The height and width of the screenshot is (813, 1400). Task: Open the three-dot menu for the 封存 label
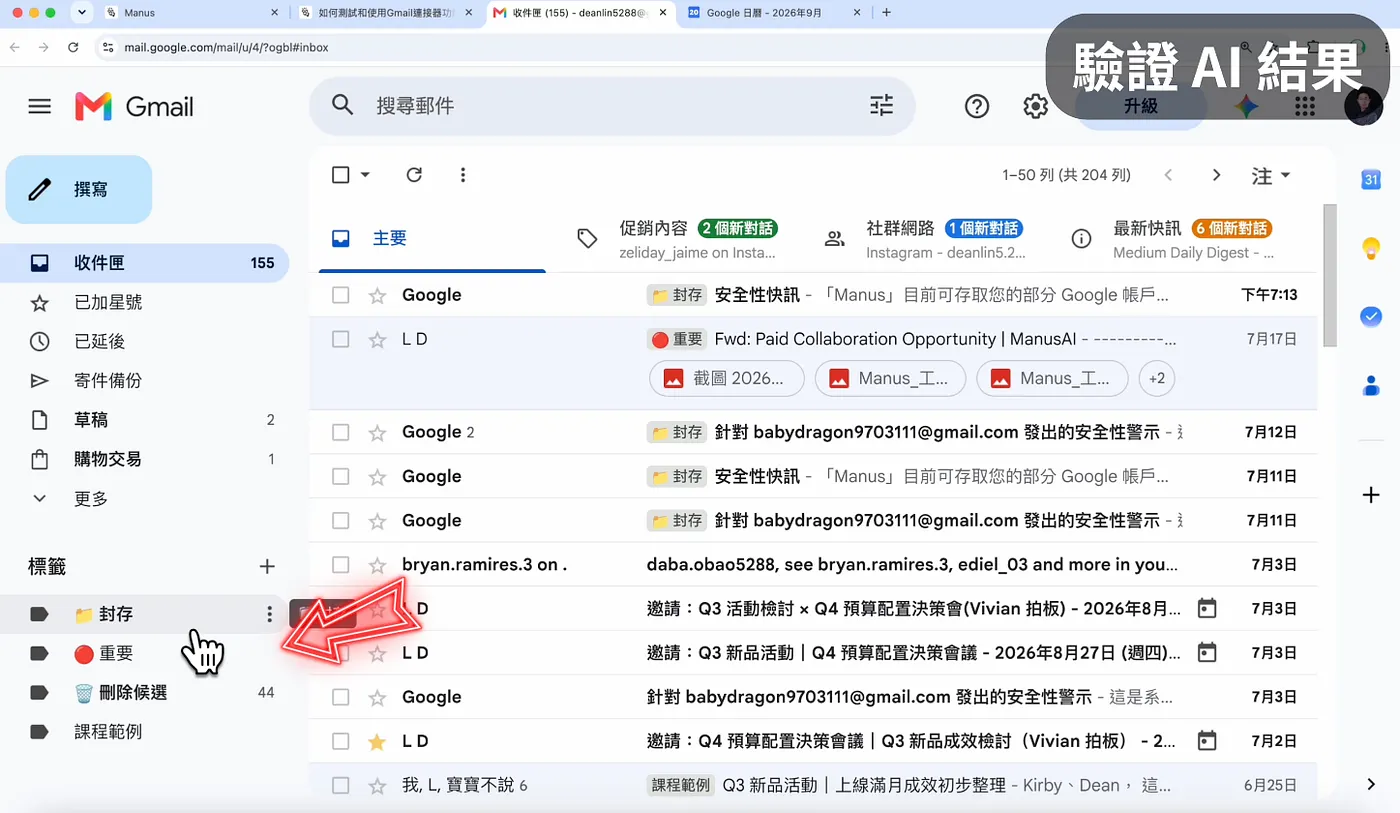click(268, 614)
